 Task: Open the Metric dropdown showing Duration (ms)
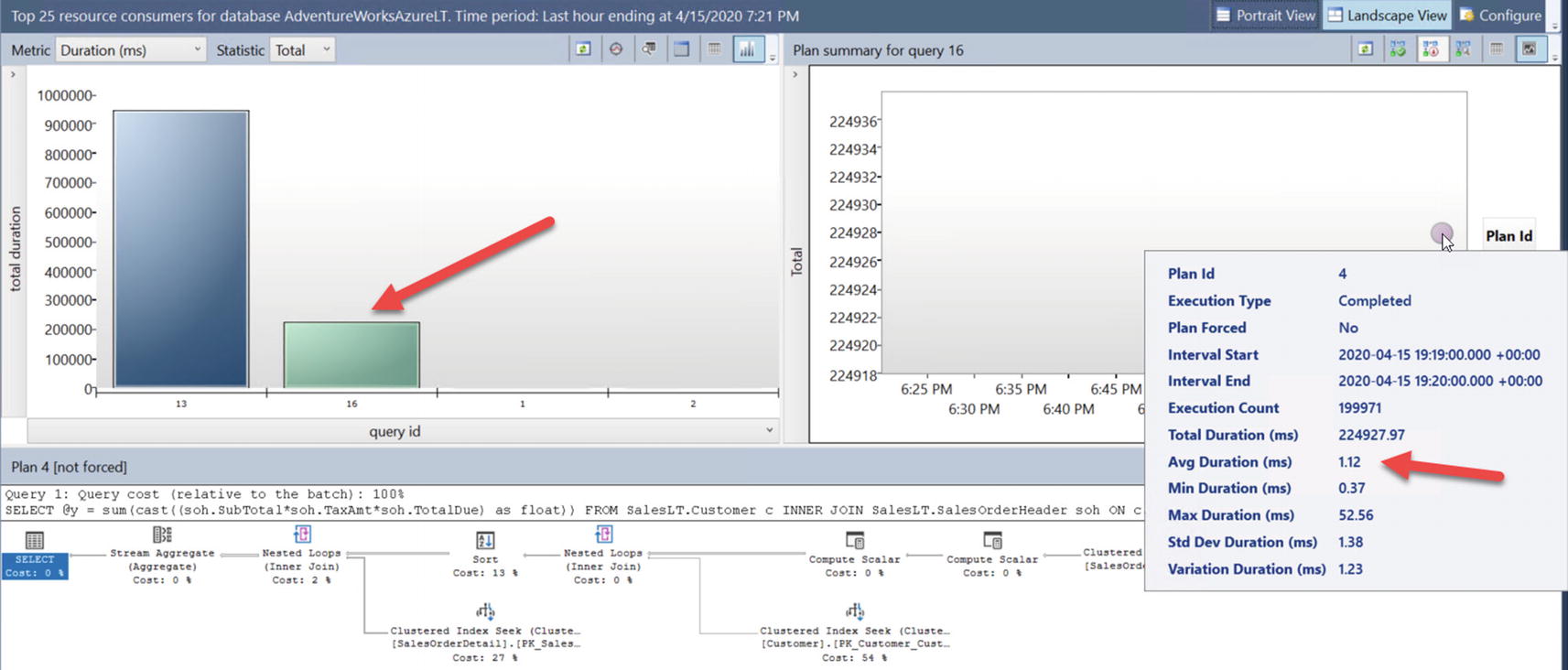pyautogui.click(x=131, y=50)
